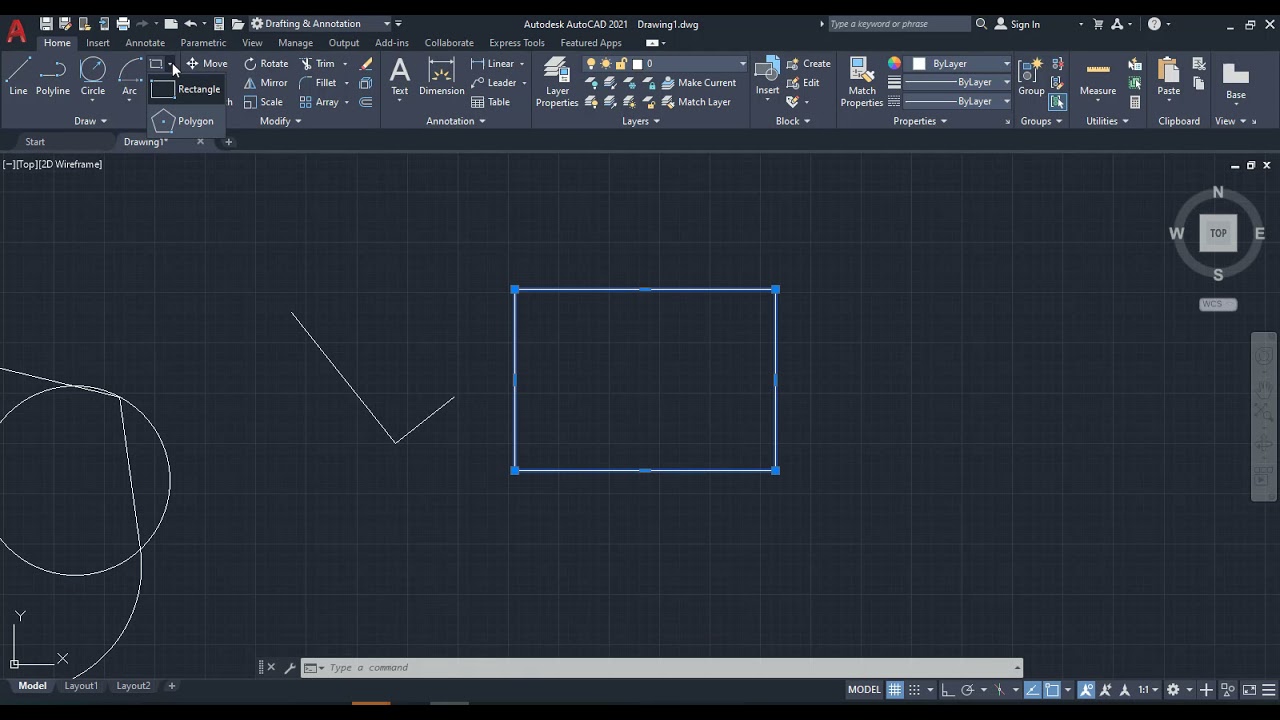Activate the Rotate tool

tap(266, 63)
